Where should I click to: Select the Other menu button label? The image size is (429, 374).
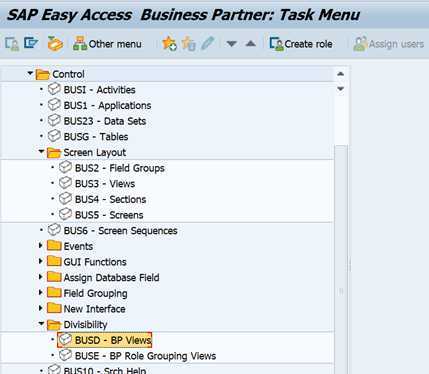coord(115,44)
